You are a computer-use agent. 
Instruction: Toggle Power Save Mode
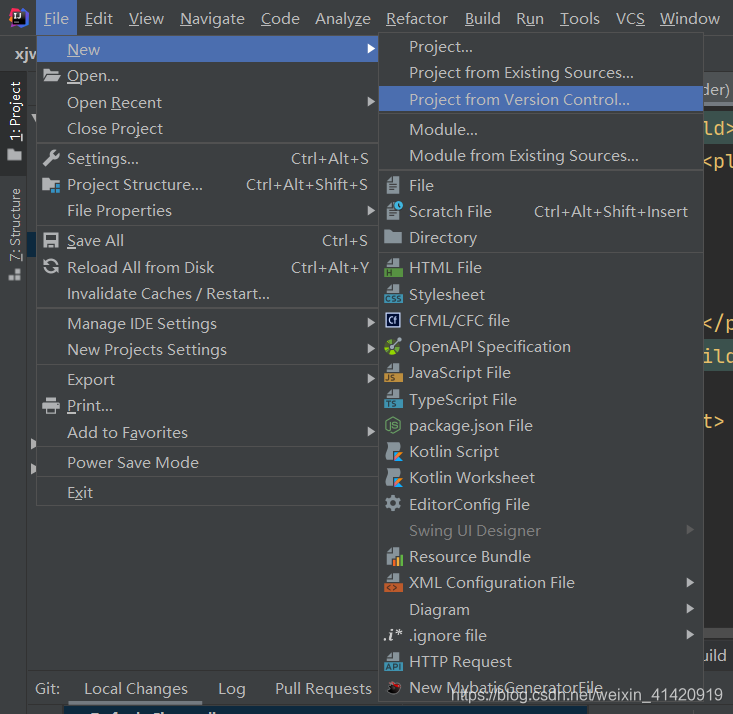(207, 462)
